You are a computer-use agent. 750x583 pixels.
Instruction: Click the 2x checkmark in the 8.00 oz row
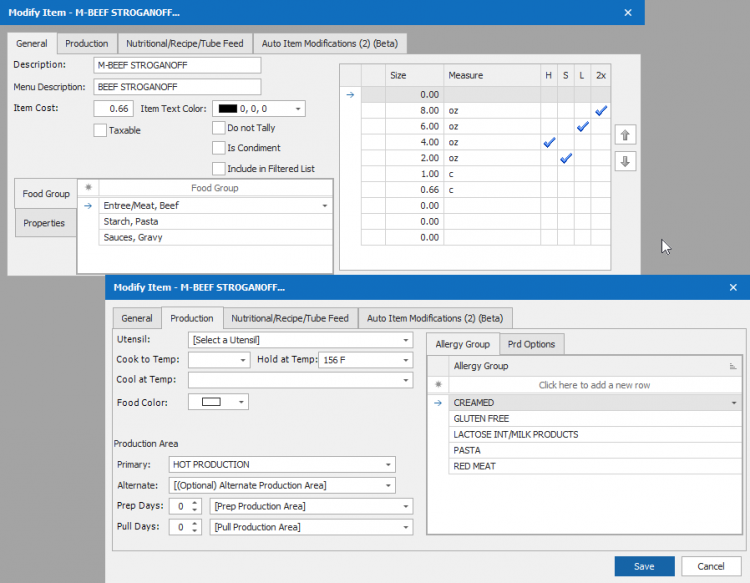600,111
